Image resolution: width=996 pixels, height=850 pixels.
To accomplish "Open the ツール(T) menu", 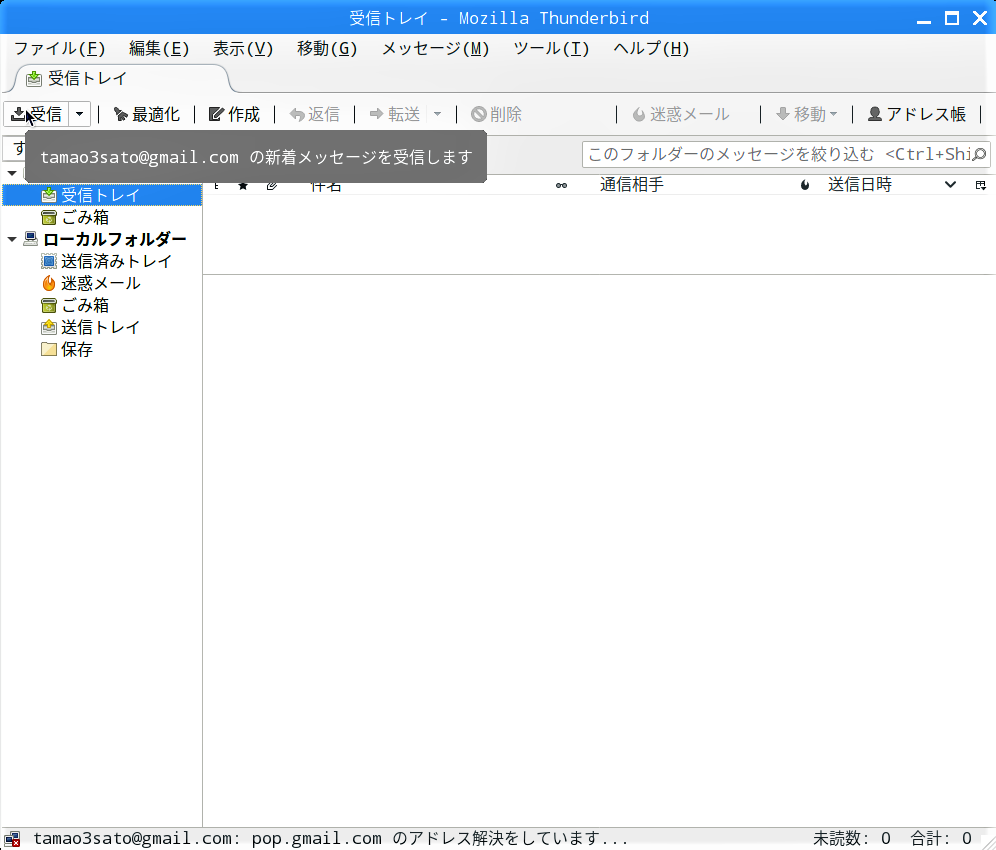I will click(551, 48).
